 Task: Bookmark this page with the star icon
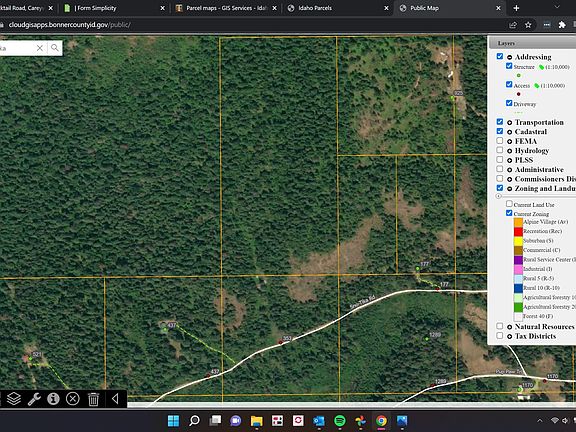click(528, 25)
